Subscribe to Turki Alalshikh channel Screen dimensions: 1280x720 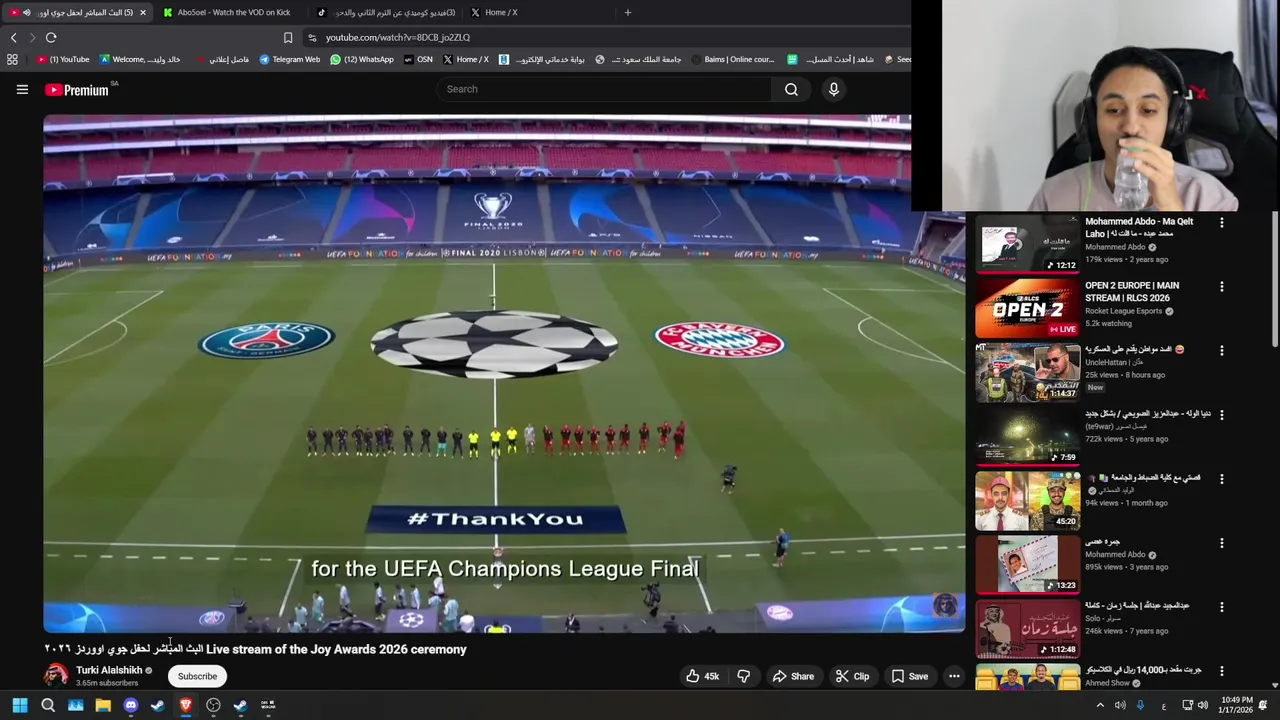pyautogui.click(x=197, y=676)
